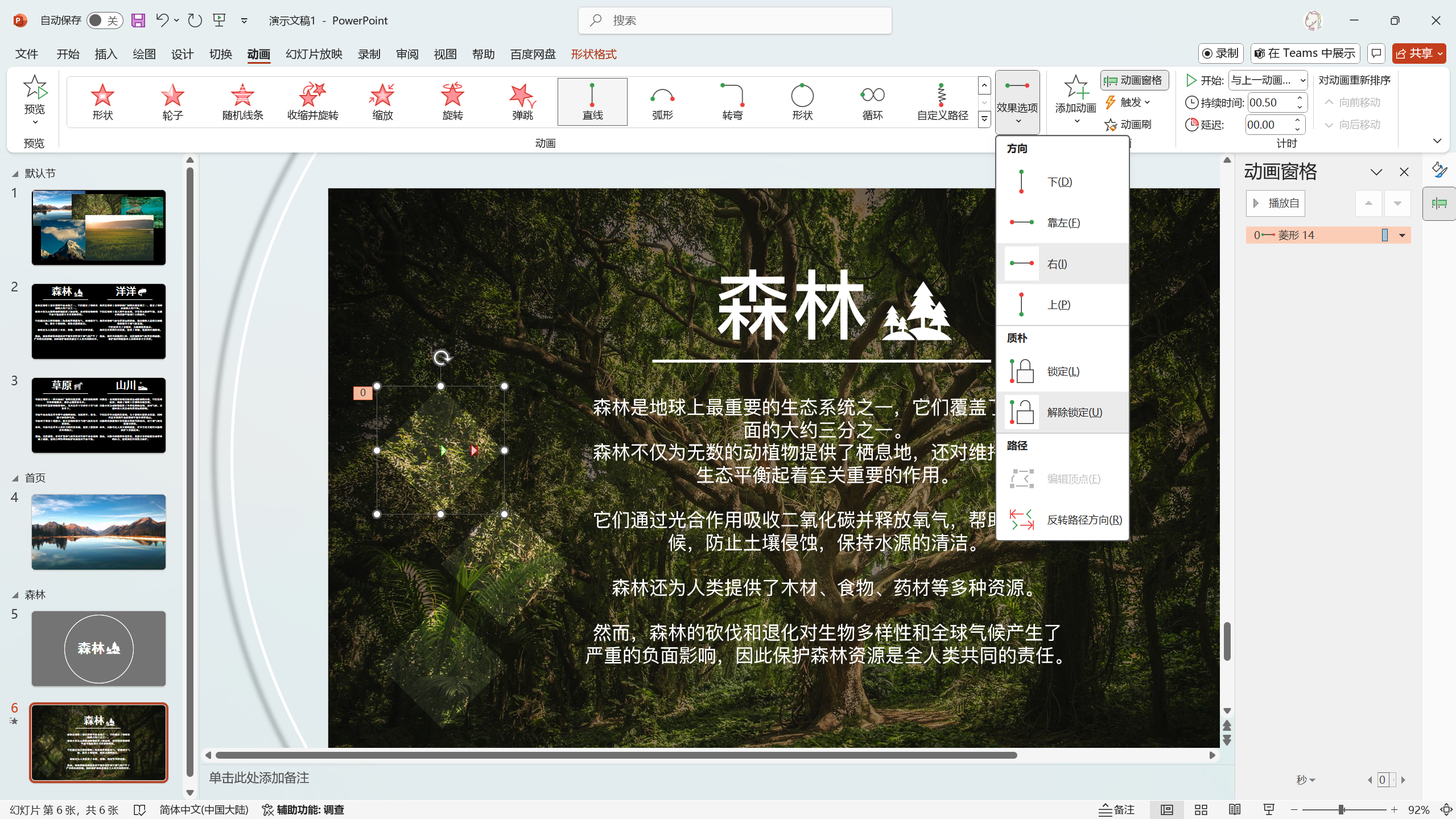Open the 添加动画 add animation button
The height and width of the screenshot is (819, 1456).
click(x=1075, y=100)
